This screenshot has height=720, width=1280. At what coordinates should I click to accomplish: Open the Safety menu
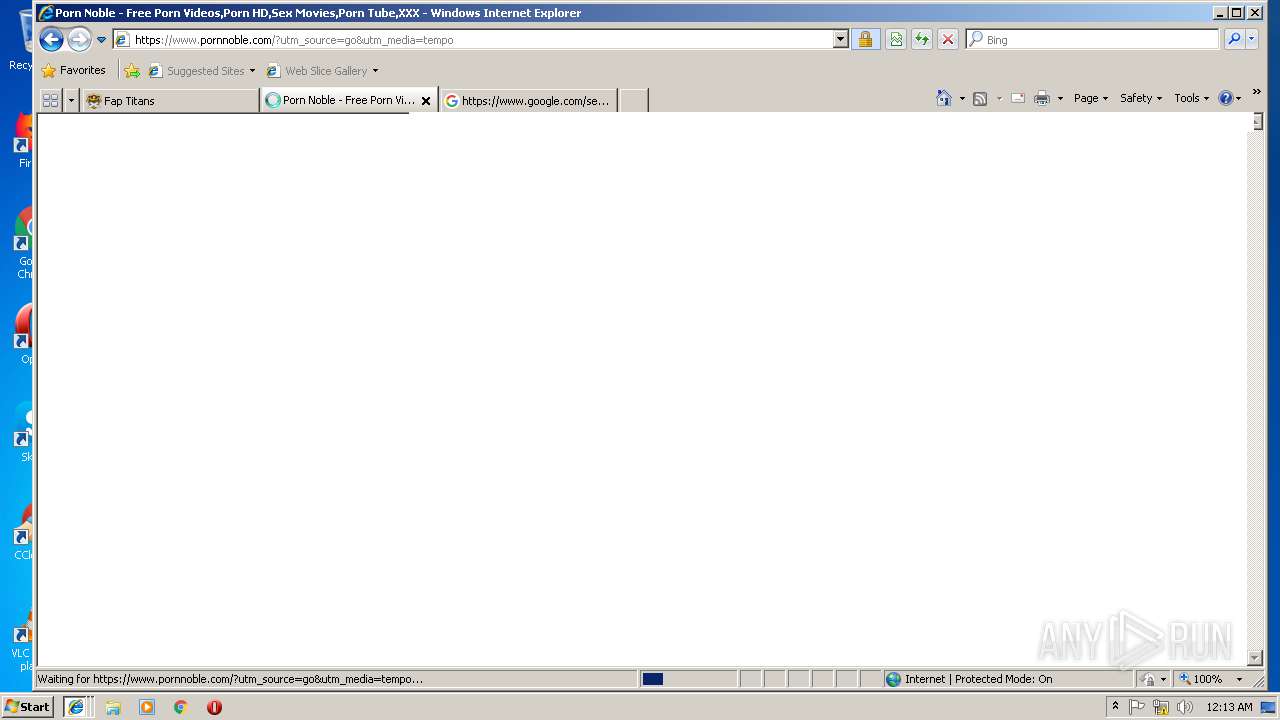pos(1141,98)
